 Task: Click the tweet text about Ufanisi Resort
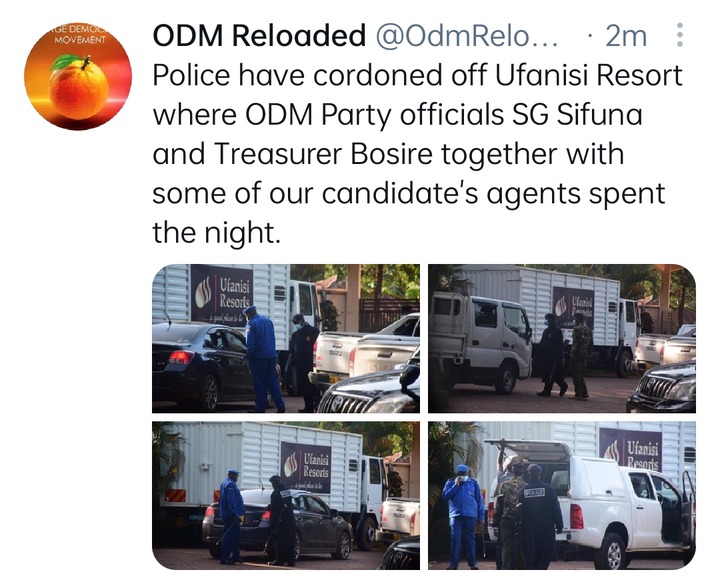point(417,154)
